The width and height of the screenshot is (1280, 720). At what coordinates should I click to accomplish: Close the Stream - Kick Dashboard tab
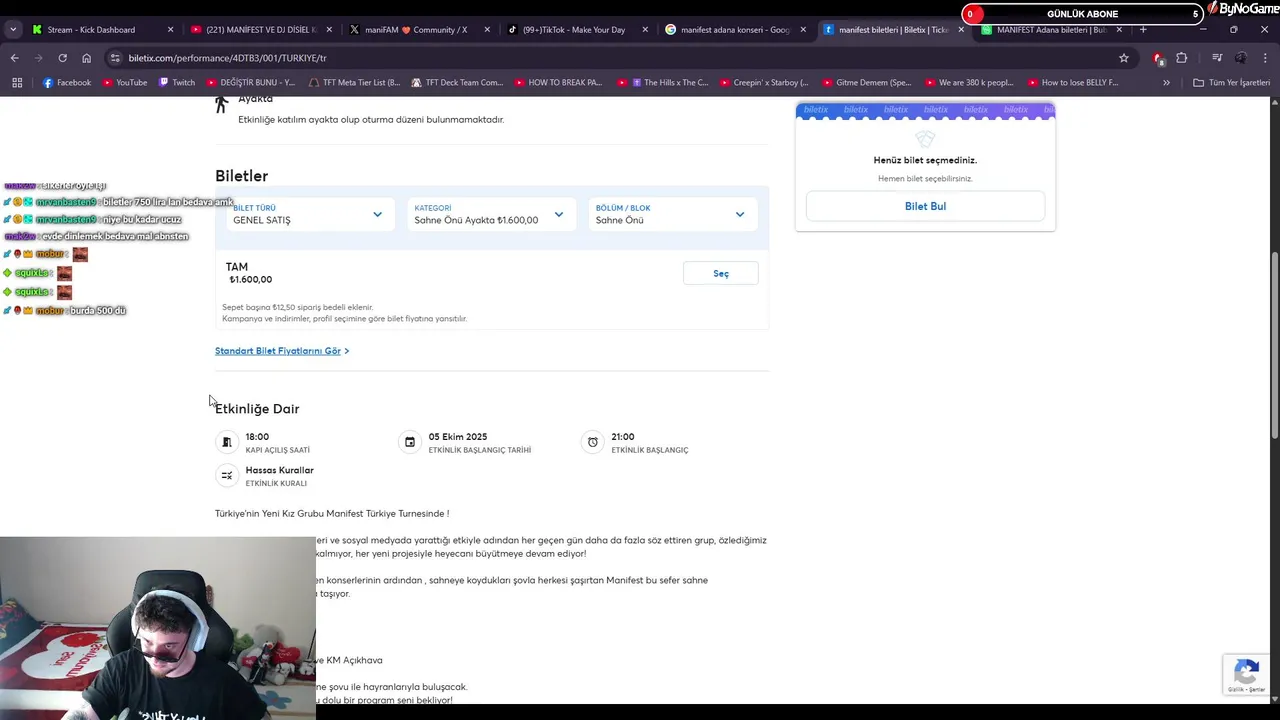tap(170, 29)
